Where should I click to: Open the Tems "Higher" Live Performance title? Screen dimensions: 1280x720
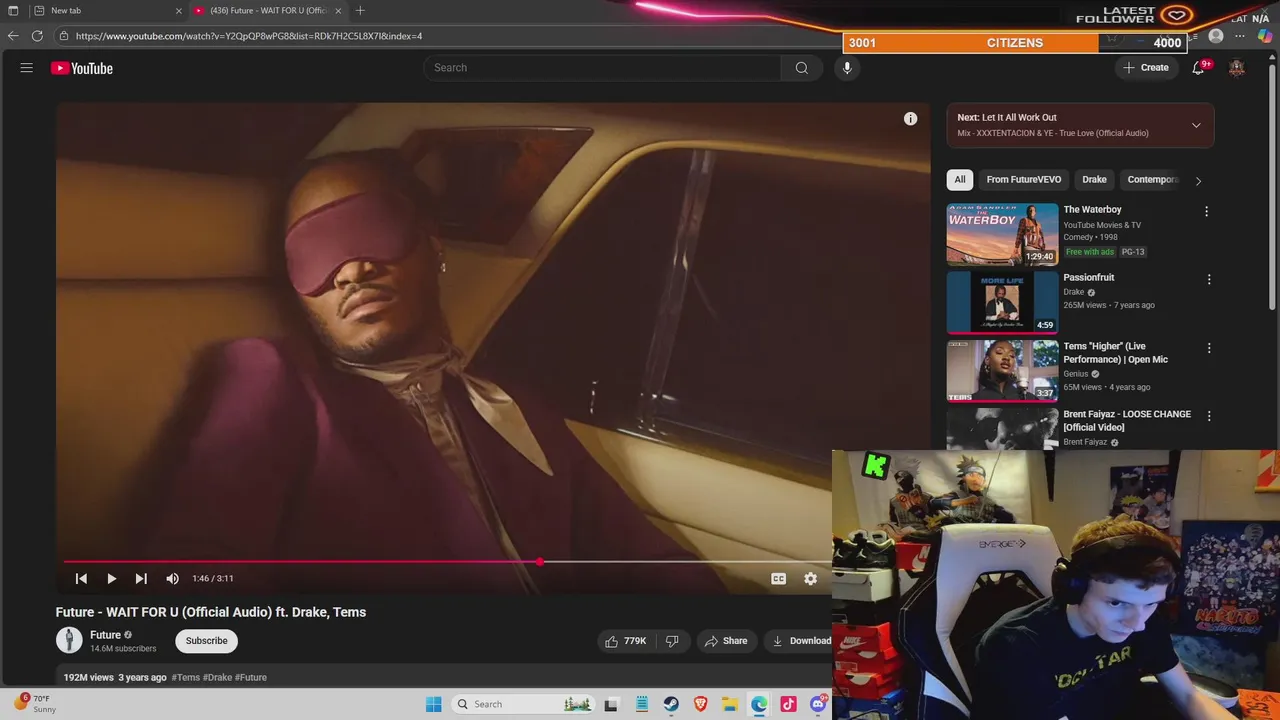(1115, 353)
